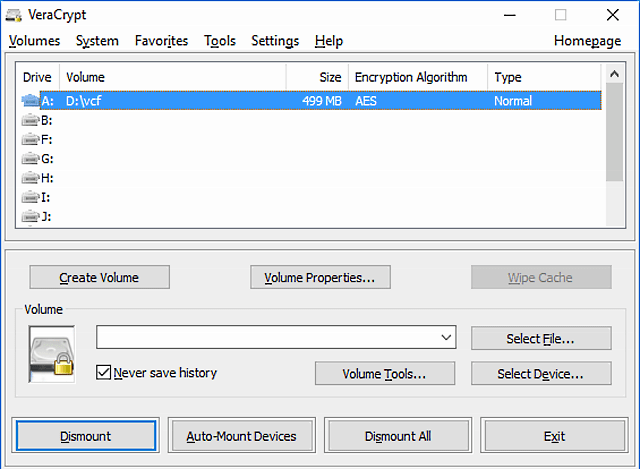Open the Favorites menu
This screenshot has width=640, height=469.
coord(161,41)
